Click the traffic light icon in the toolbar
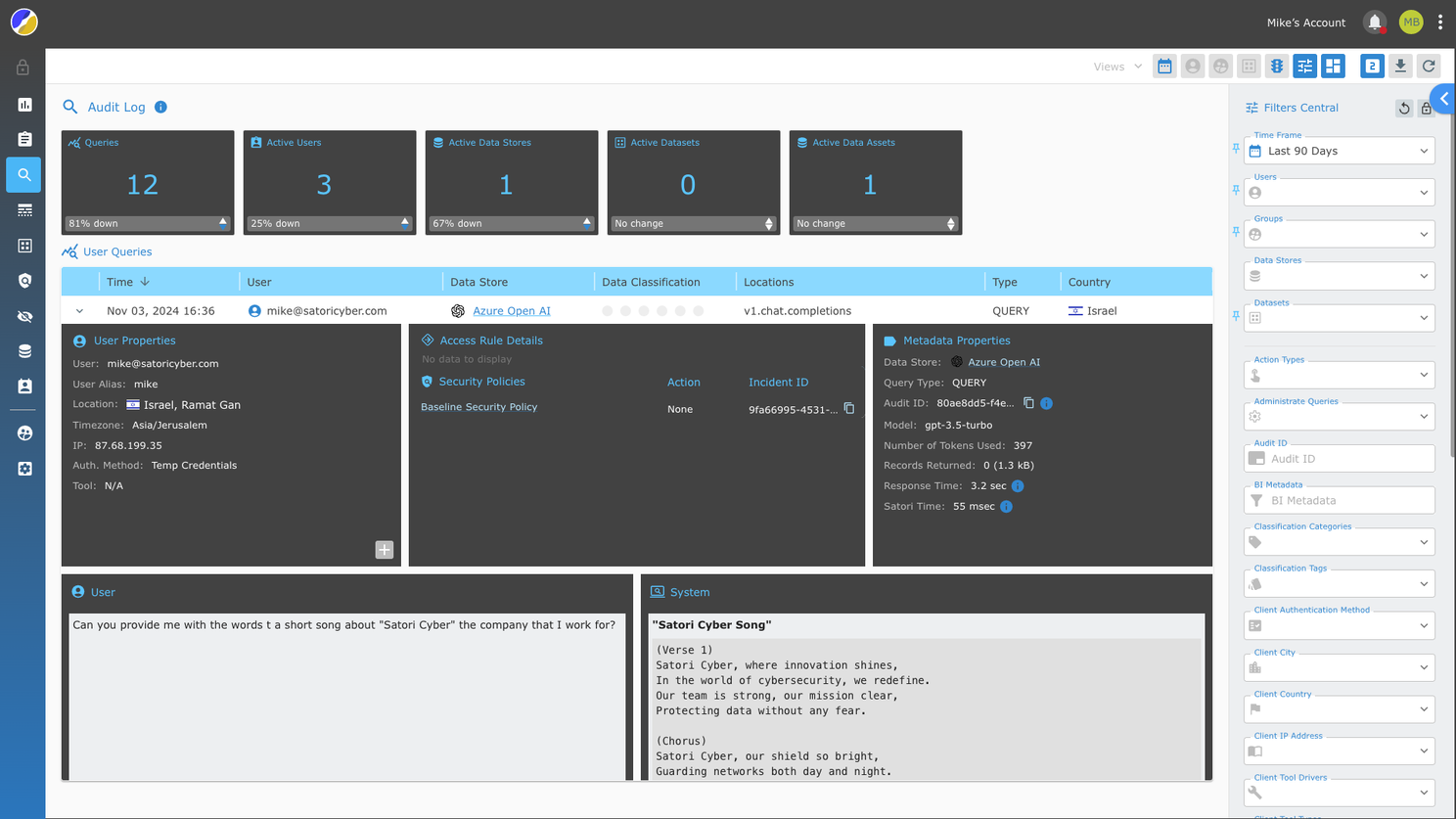 pos(1277,67)
